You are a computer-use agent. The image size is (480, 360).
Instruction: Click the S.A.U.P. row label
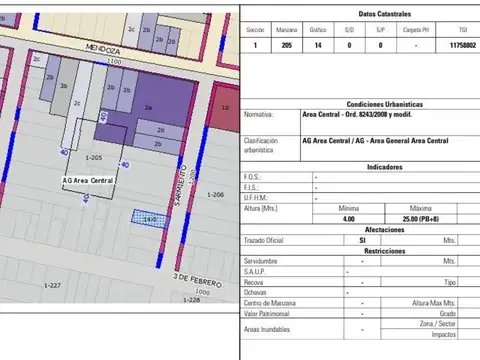(254, 272)
